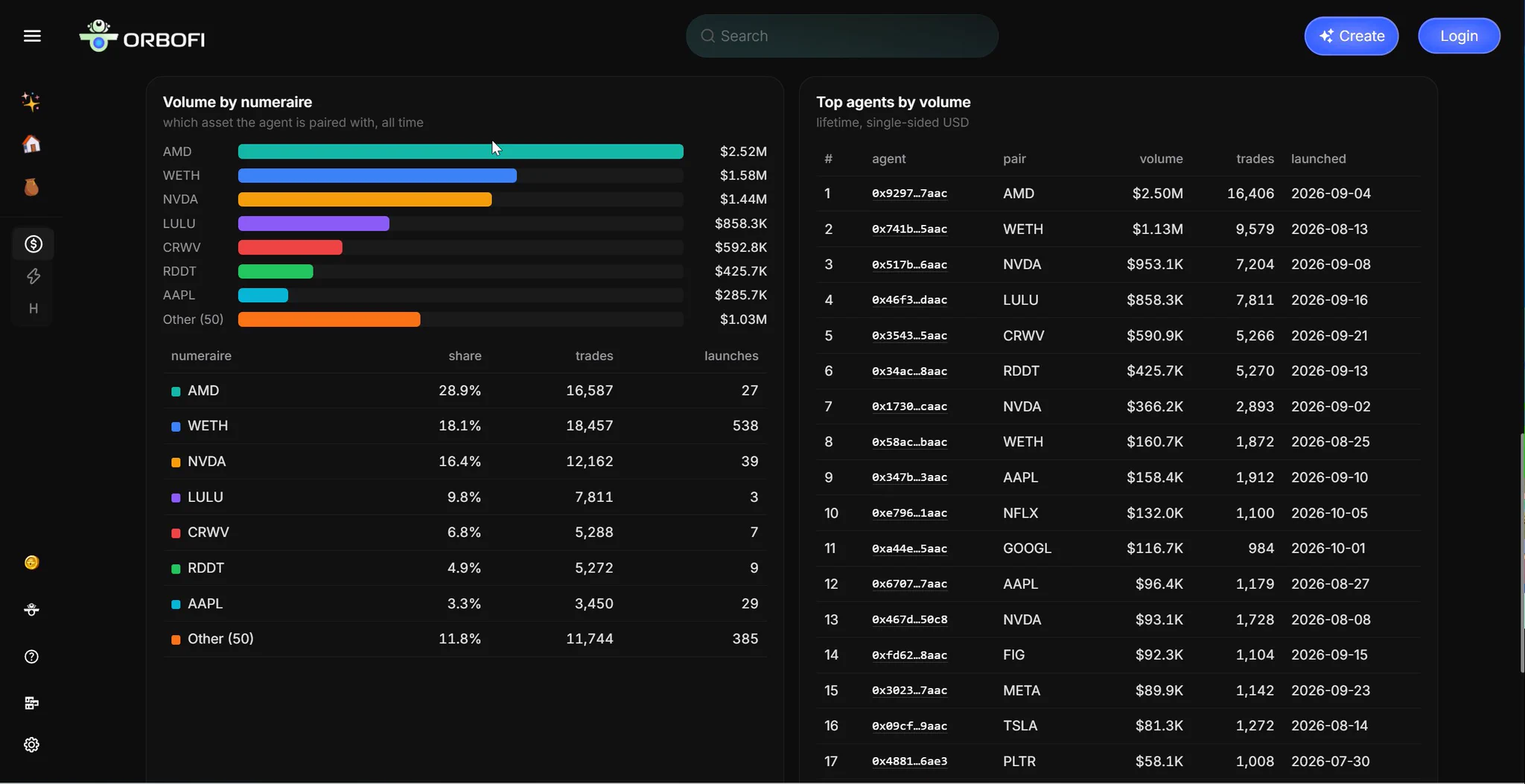Screen dimensions: 1525x784
Task: Click the 'Other (50)' table row label
Action: tap(220, 639)
